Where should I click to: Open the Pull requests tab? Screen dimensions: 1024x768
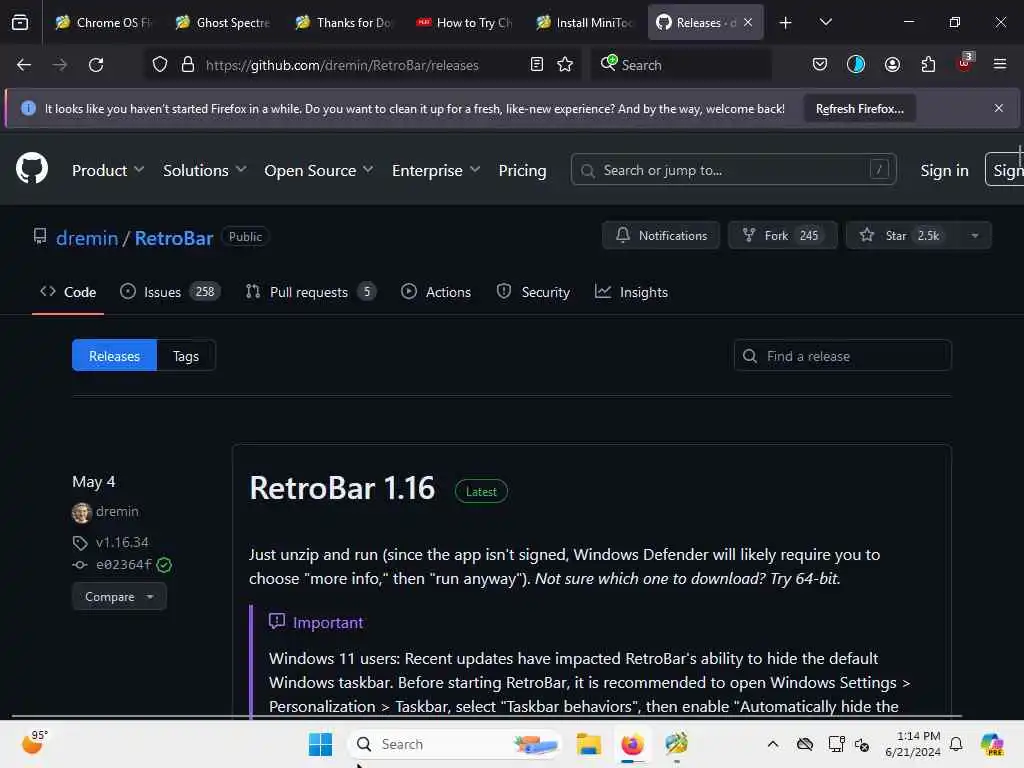[x=310, y=292]
